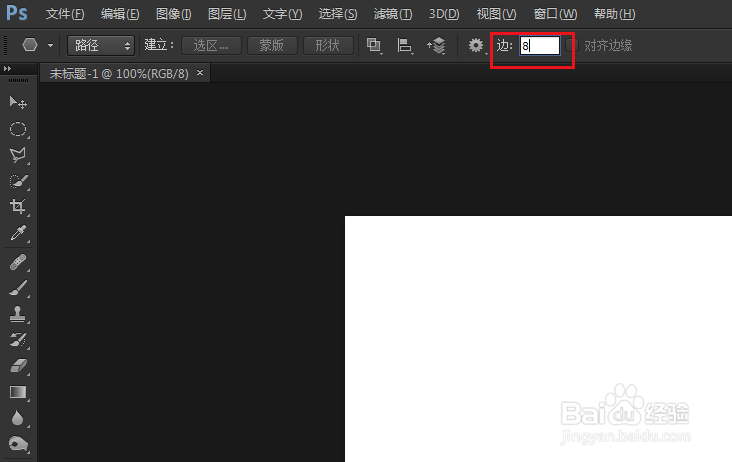Open the tool preset picker arrow

tap(50, 45)
